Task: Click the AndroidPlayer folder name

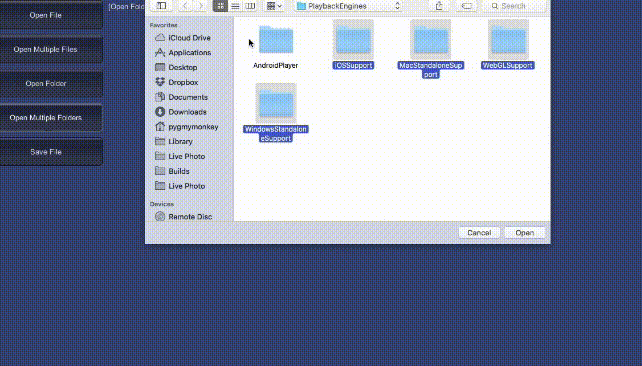Action: click(x=276, y=66)
